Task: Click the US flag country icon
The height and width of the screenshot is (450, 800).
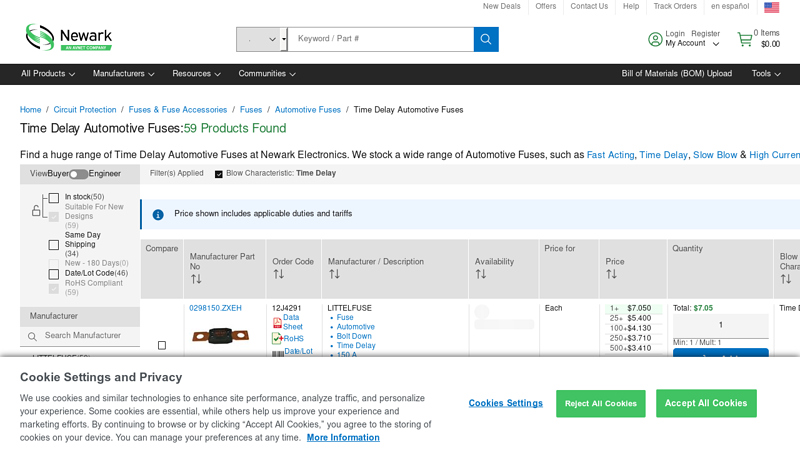Action: [771, 7]
